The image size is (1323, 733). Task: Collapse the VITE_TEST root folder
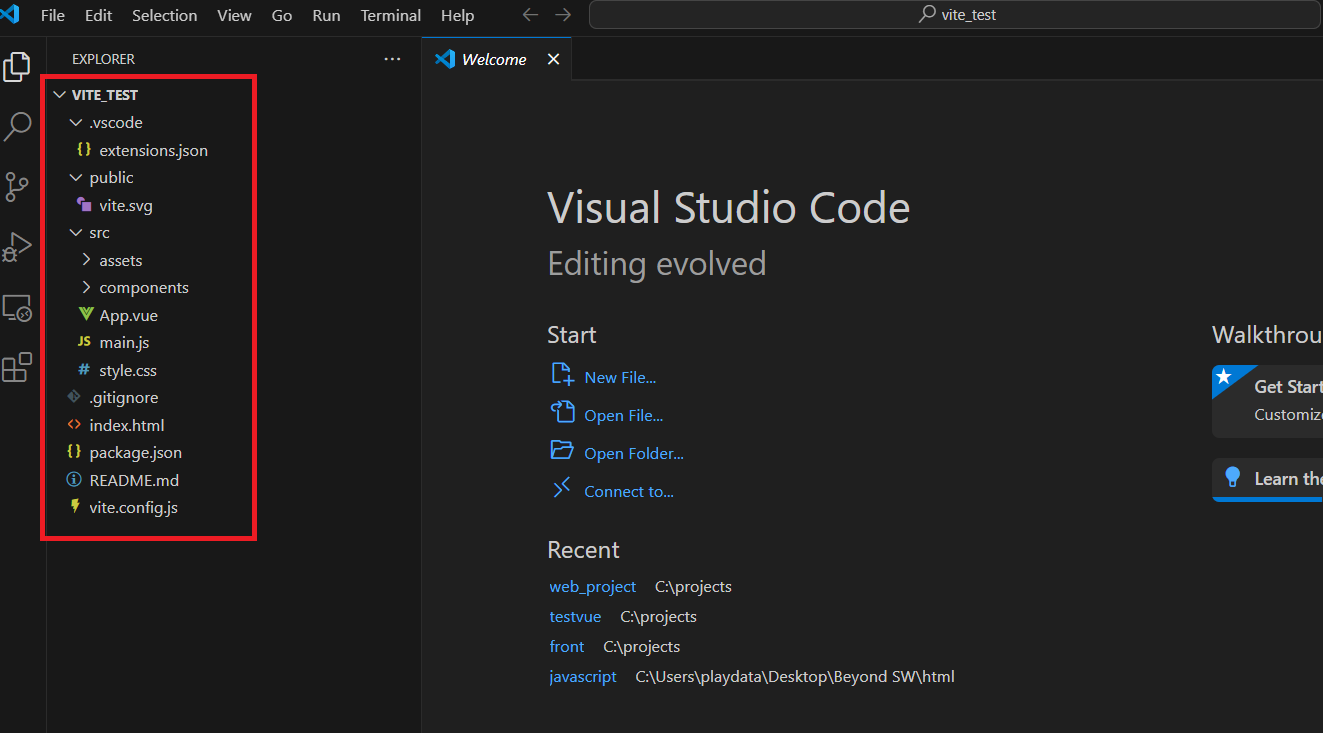tap(59, 95)
